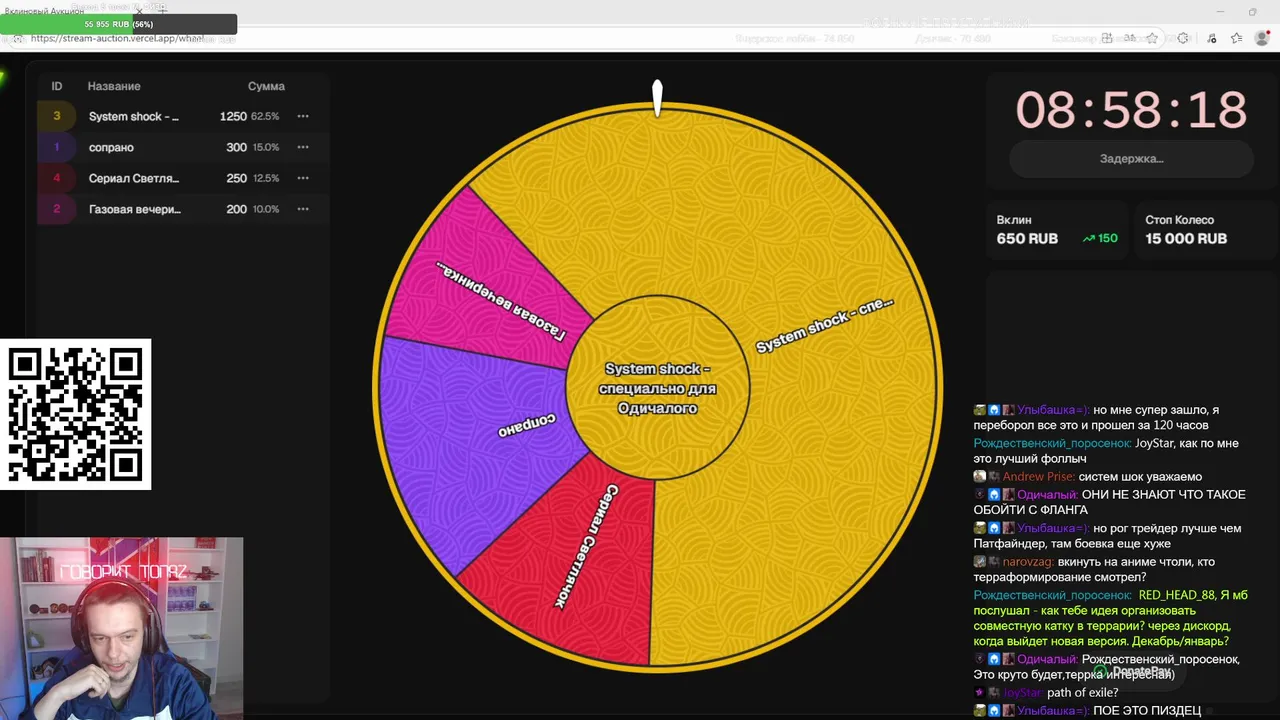This screenshot has width=1280, height=720.
Task: Click the ID badge 1 for сопрано
Action: pos(57,147)
